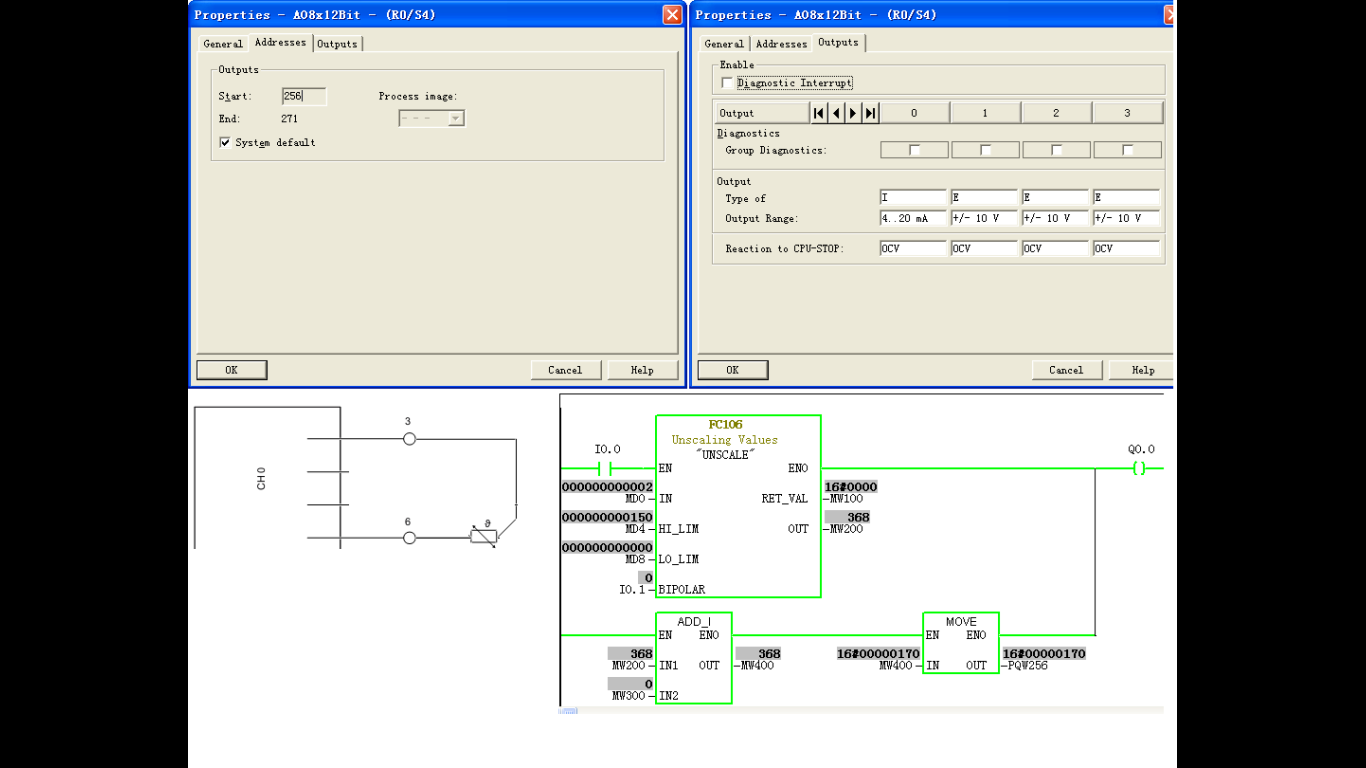Select the ADD_I block title
This screenshot has height=768, width=1366.
(694, 622)
